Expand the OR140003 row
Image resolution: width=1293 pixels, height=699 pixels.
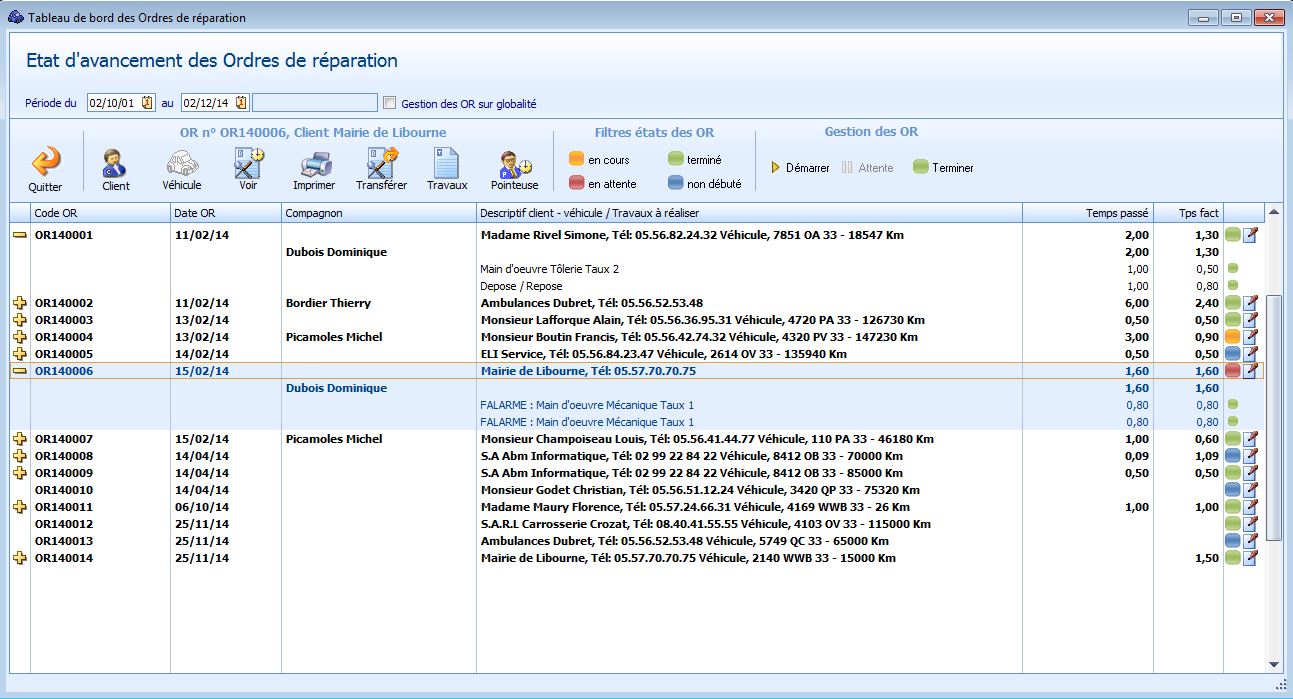[x=19, y=320]
